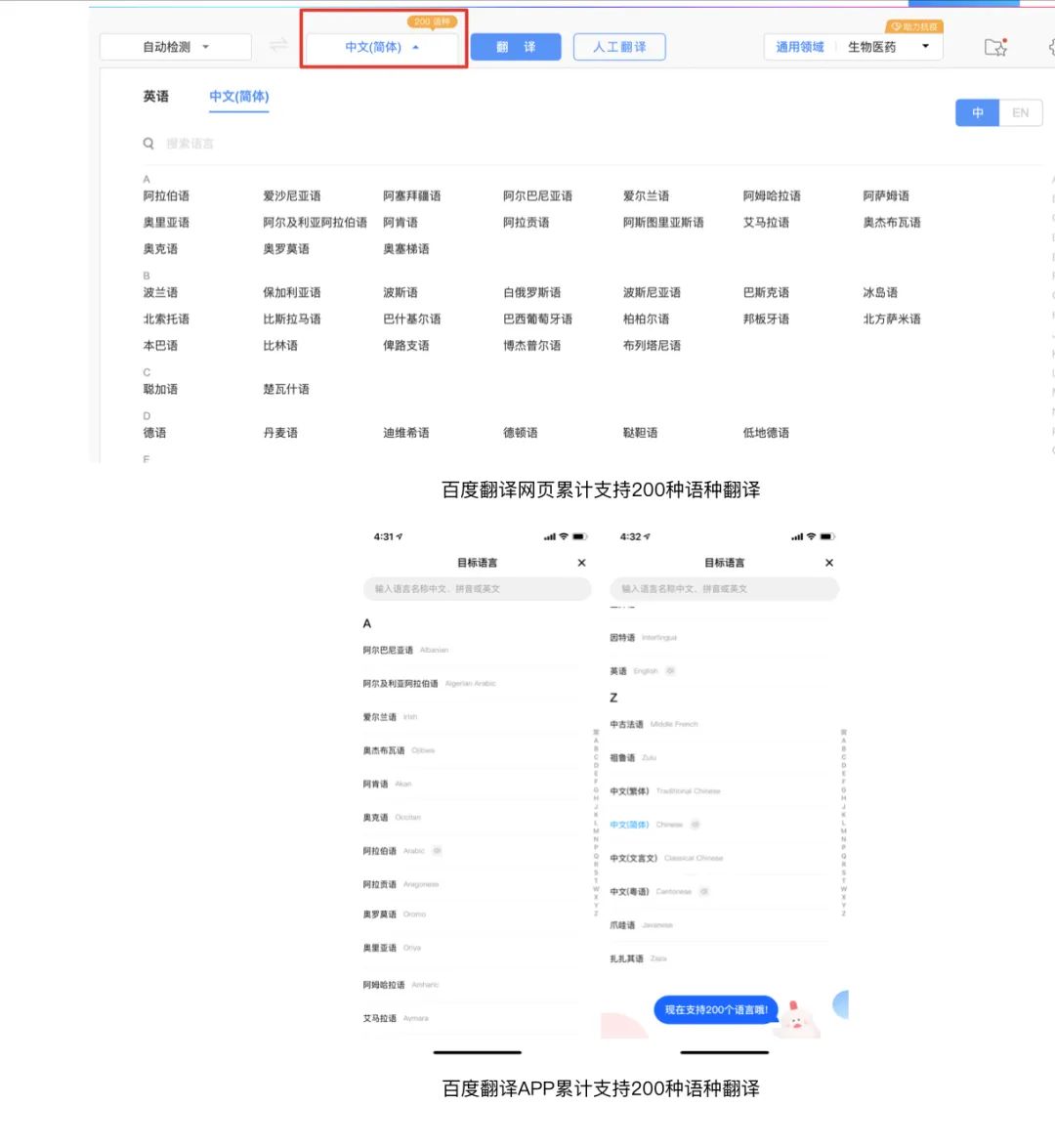Viewport: 1055px width, 1148px height.
Task: Click the swap languages arrows icon
Action: point(278,46)
